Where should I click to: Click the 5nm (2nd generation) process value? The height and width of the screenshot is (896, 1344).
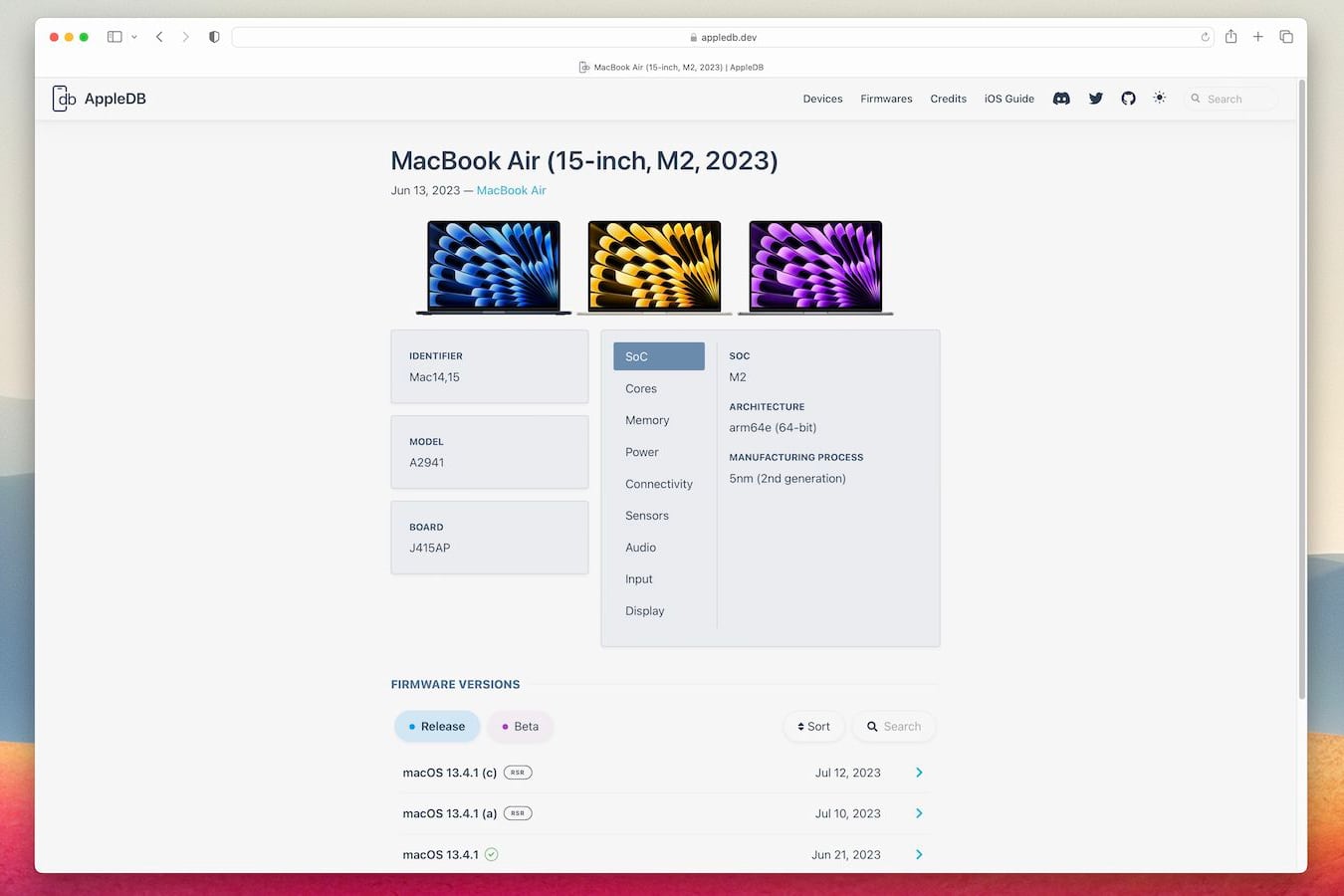787,479
